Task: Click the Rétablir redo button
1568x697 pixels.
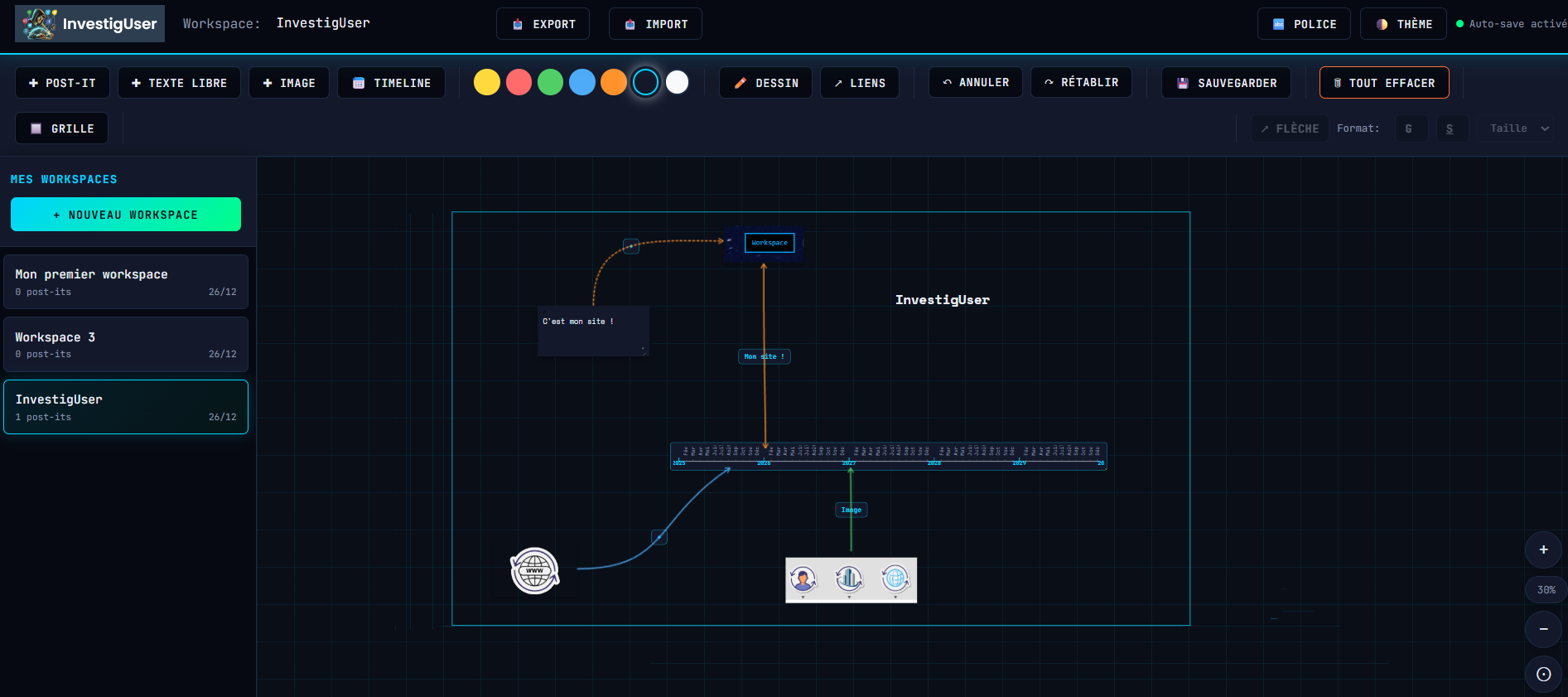Action: [1081, 83]
